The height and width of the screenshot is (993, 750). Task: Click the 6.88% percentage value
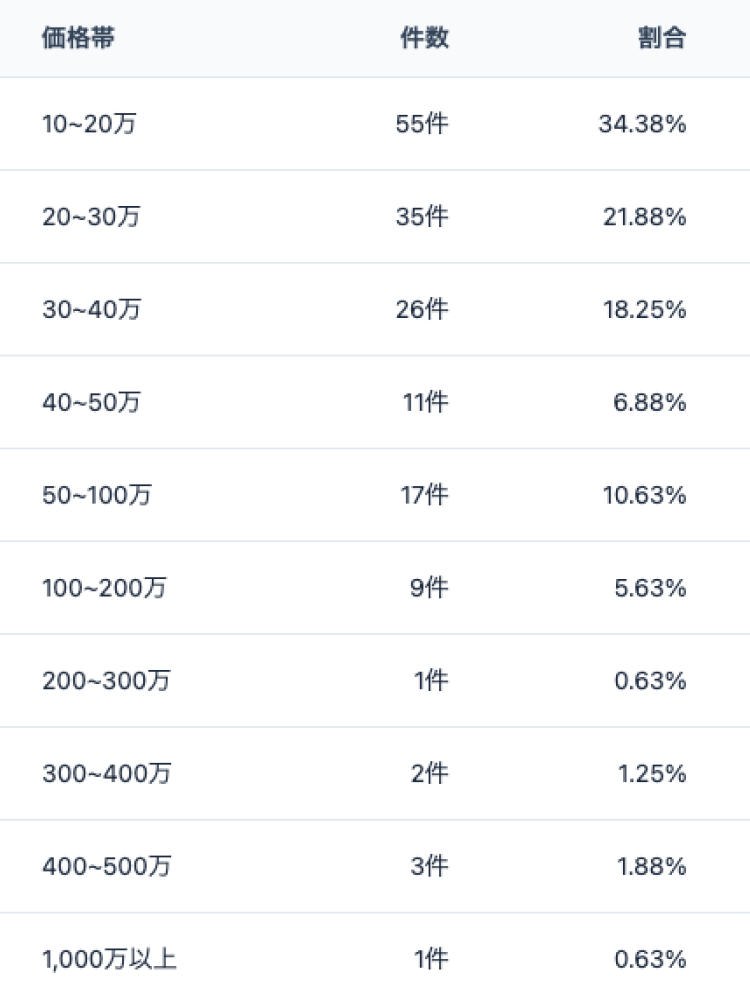650,403
